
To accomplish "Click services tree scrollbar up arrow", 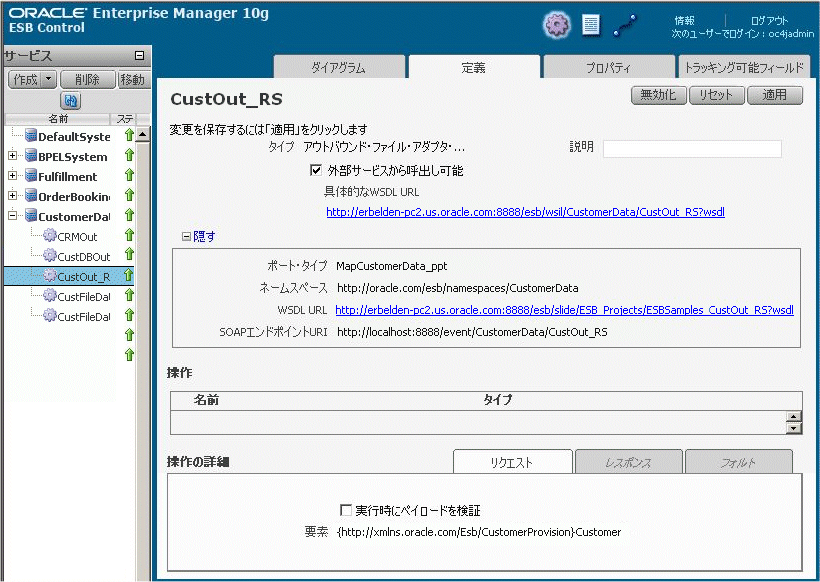I will point(143,134).
